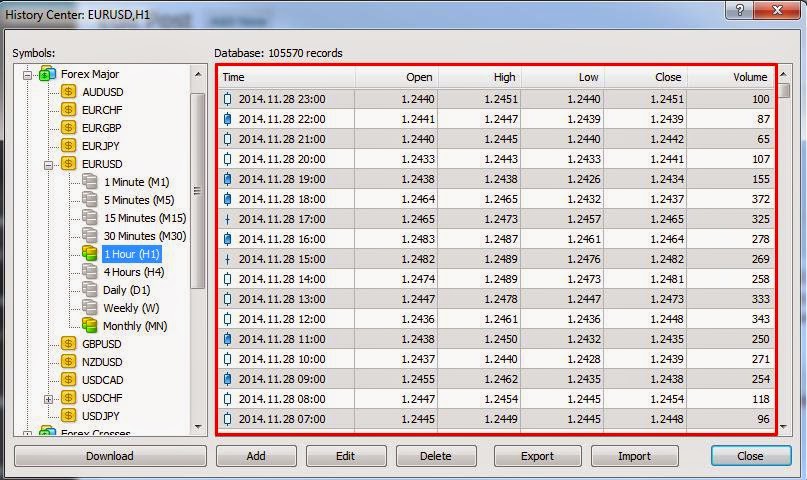Click the High column header
Screen dimensions: 807x480
coord(480,77)
